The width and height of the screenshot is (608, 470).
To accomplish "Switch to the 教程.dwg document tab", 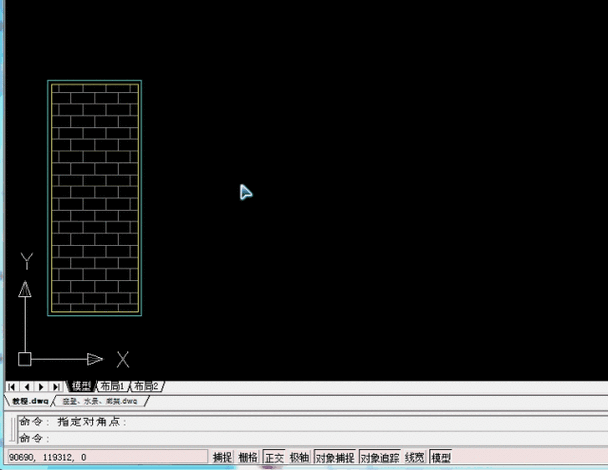I will pos(27,401).
